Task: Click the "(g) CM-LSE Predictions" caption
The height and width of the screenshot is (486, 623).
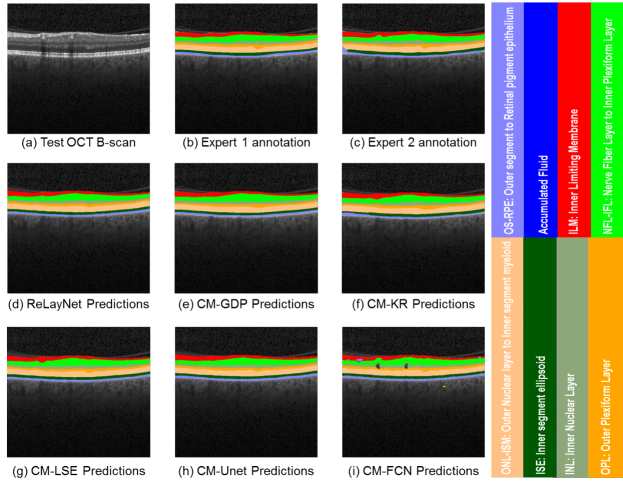Action: [78, 471]
